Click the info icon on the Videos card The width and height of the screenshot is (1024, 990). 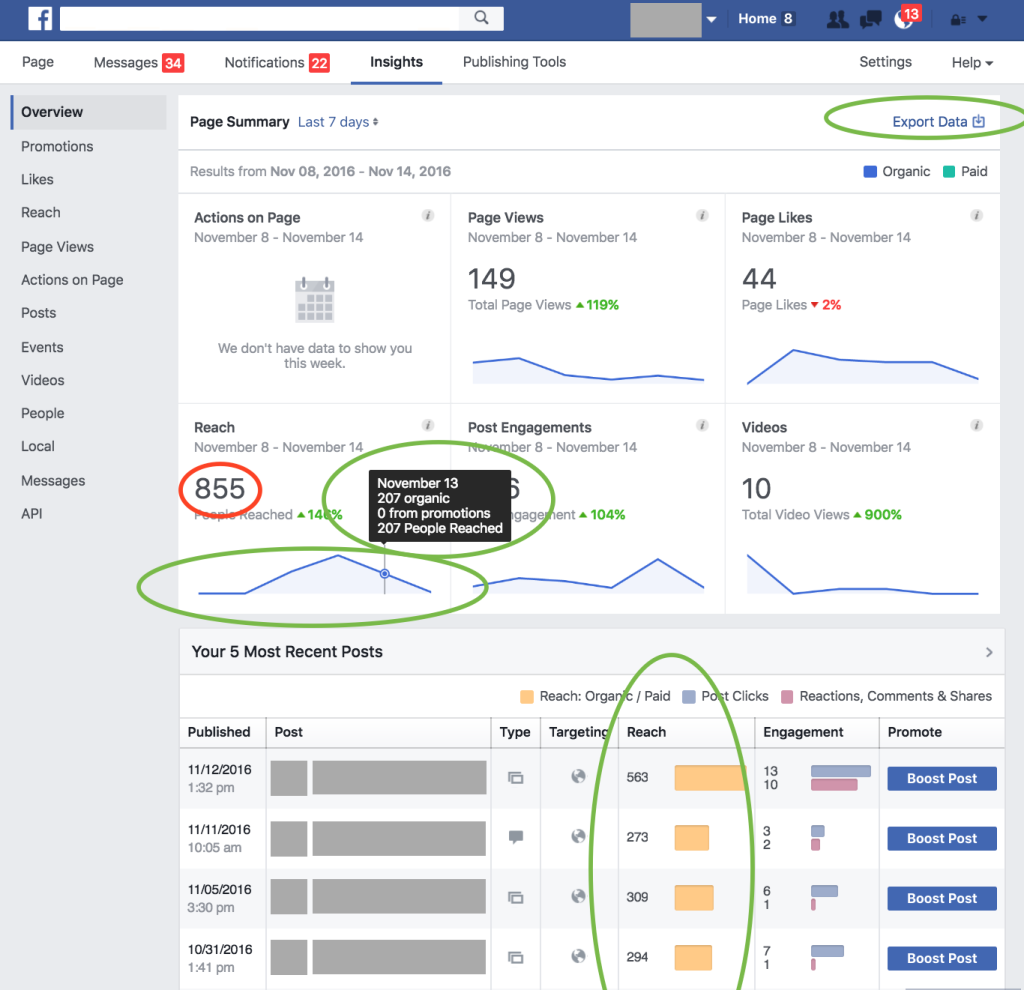[977, 424]
